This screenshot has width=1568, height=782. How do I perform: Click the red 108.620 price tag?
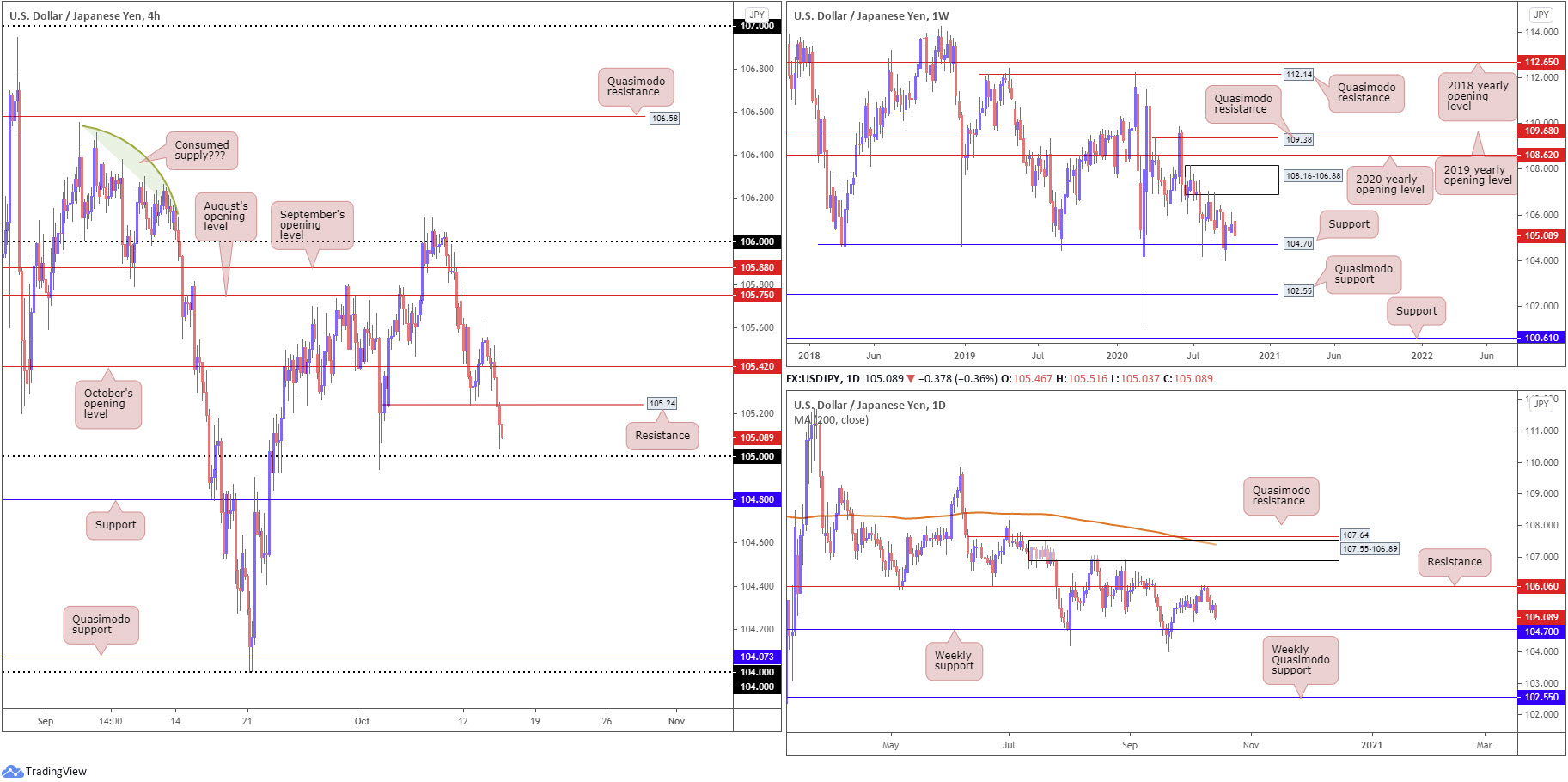pyautogui.click(x=1541, y=155)
